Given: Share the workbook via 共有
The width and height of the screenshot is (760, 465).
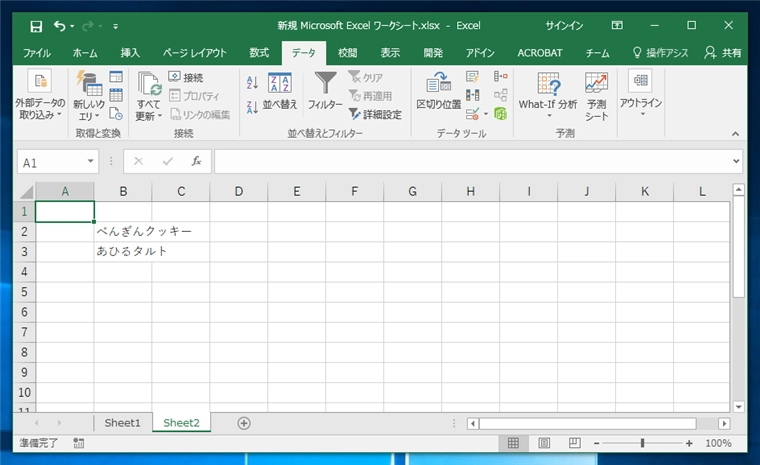Looking at the screenshot, I should tap(723, 53).
